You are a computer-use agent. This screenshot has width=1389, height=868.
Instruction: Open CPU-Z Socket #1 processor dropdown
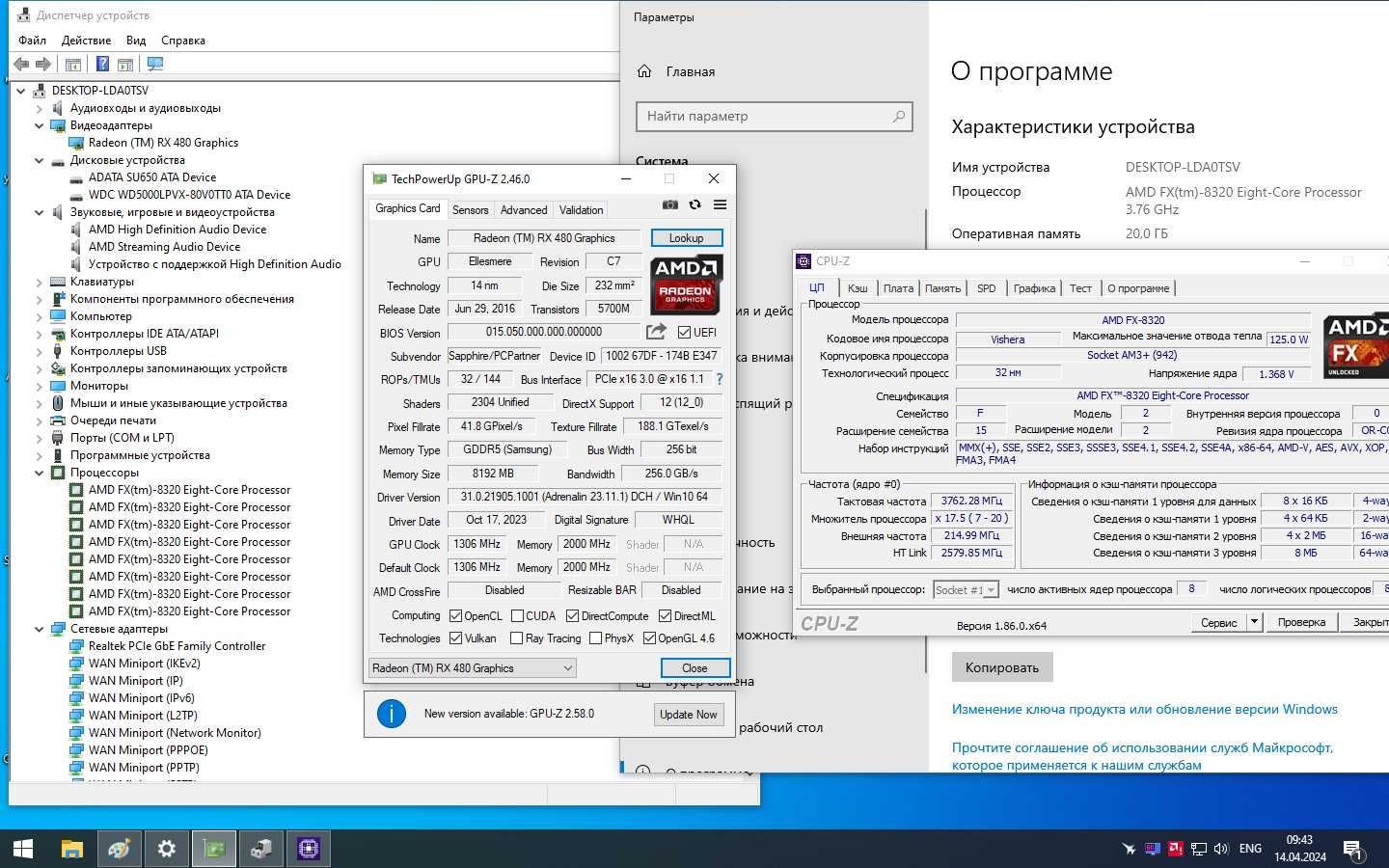pos(966,589)
